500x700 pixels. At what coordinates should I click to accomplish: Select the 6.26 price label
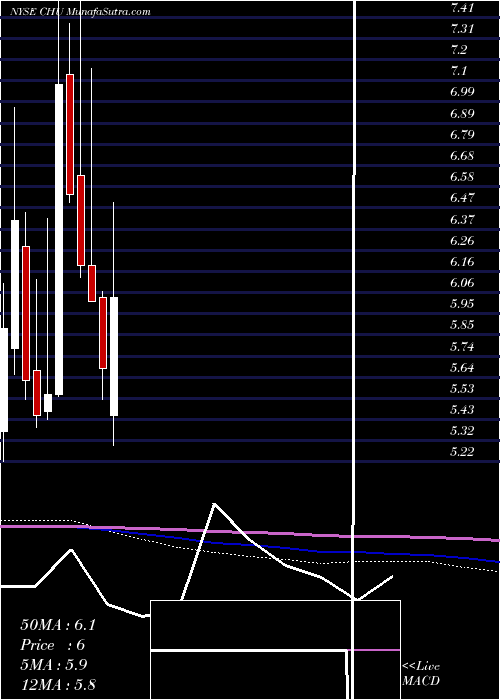[x=462, y=241]
